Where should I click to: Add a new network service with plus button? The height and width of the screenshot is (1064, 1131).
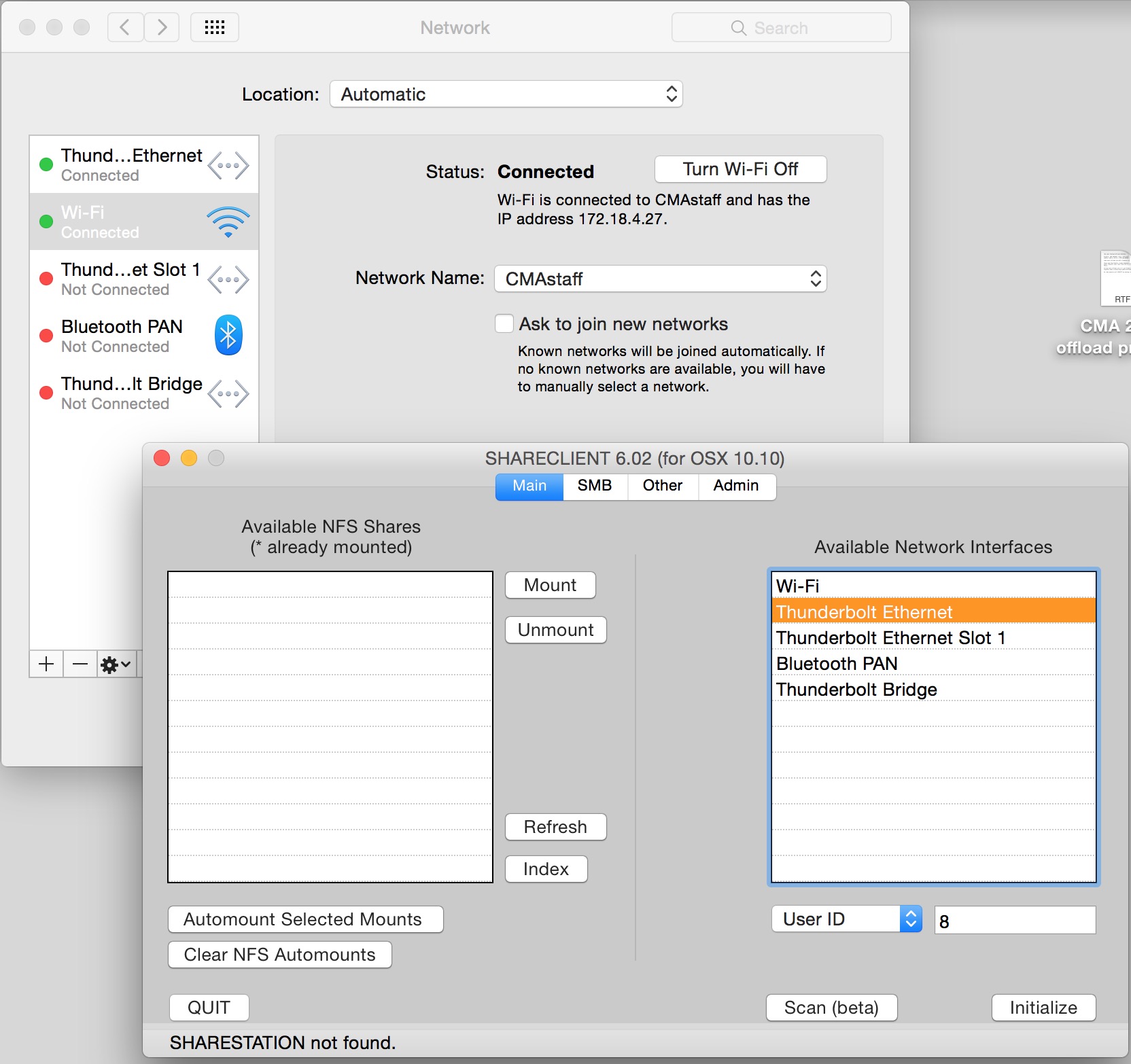[x=46, y=664]
